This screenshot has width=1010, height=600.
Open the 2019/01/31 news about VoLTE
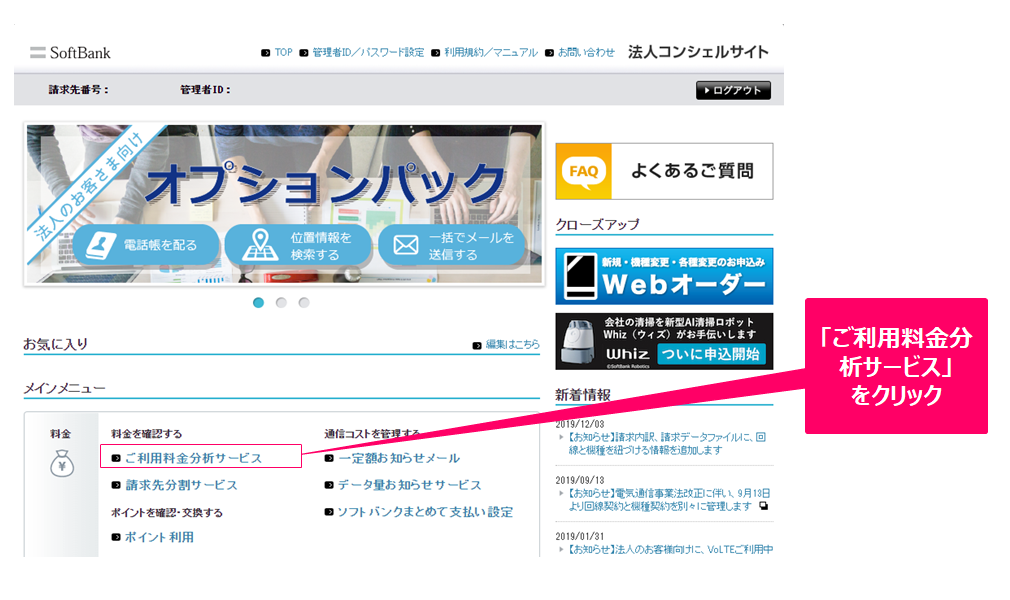point(670,549)
